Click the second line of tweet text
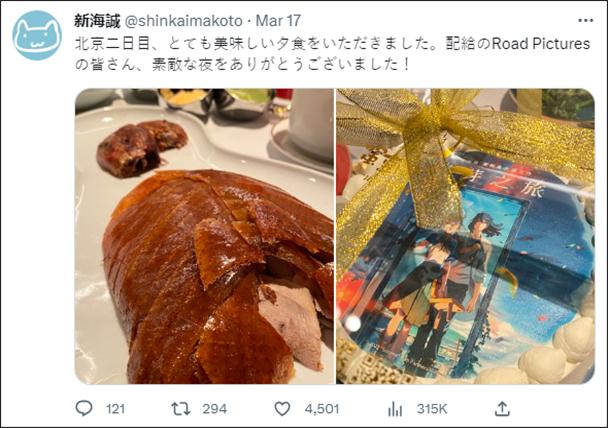 pyautogui.click(x=242, y=64)
